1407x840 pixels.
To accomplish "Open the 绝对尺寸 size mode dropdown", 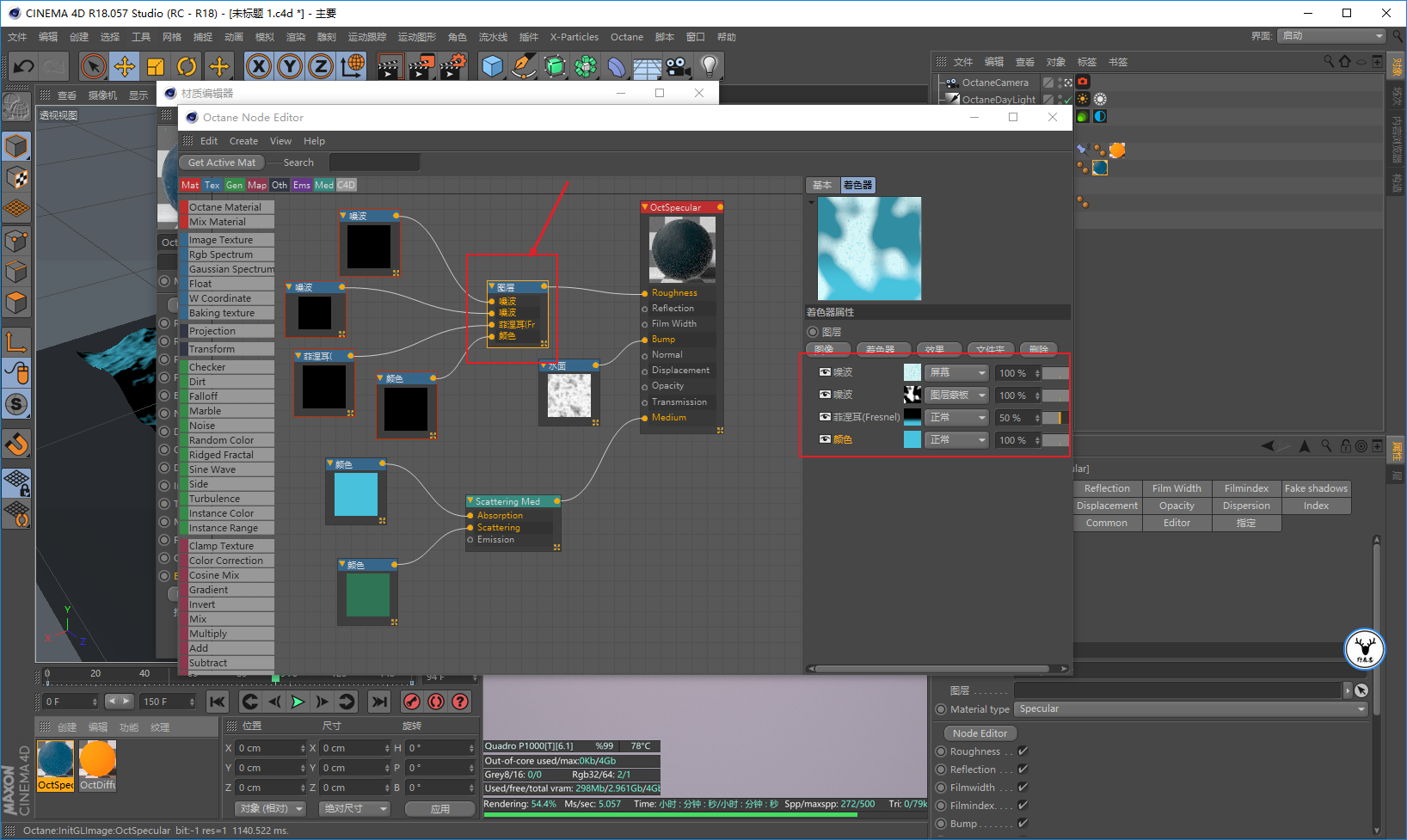I will (x=355, y=808).
